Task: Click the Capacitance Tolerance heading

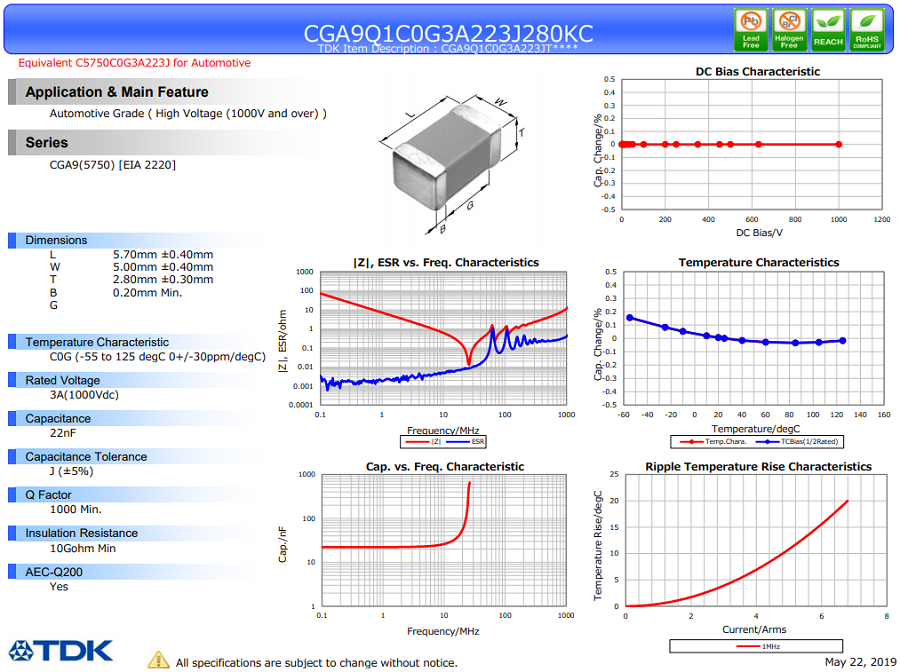Action: [86, 457]
